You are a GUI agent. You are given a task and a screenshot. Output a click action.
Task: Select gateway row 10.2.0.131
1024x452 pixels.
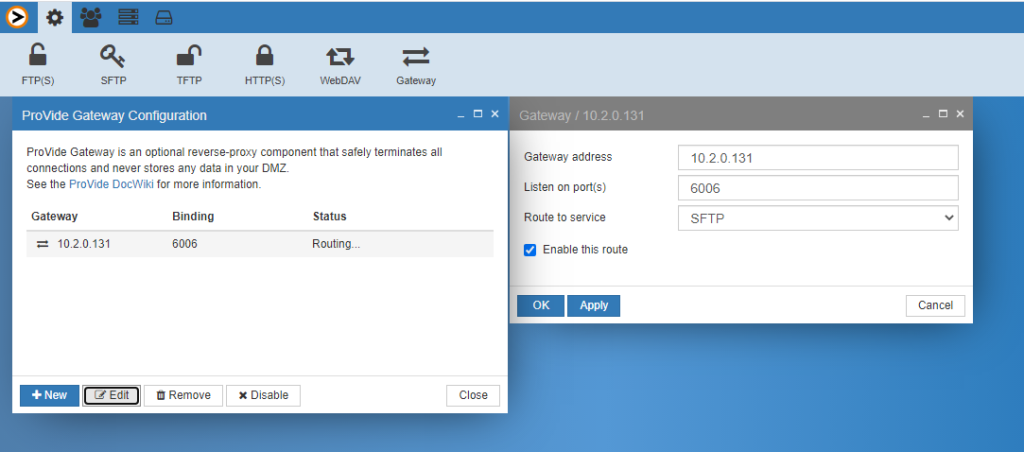pos(260,244)
